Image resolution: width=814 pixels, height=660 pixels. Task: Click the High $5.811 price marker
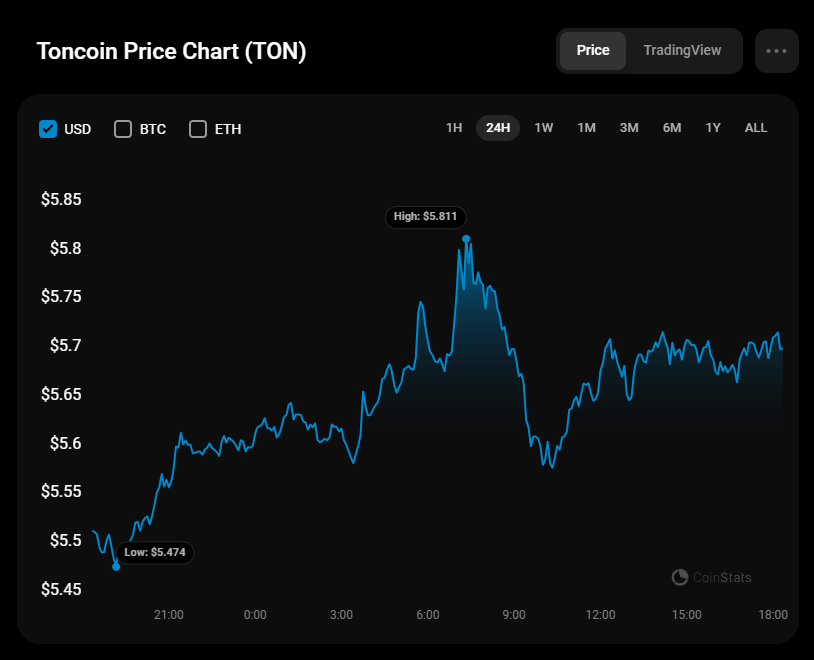(x=426, y=216)
